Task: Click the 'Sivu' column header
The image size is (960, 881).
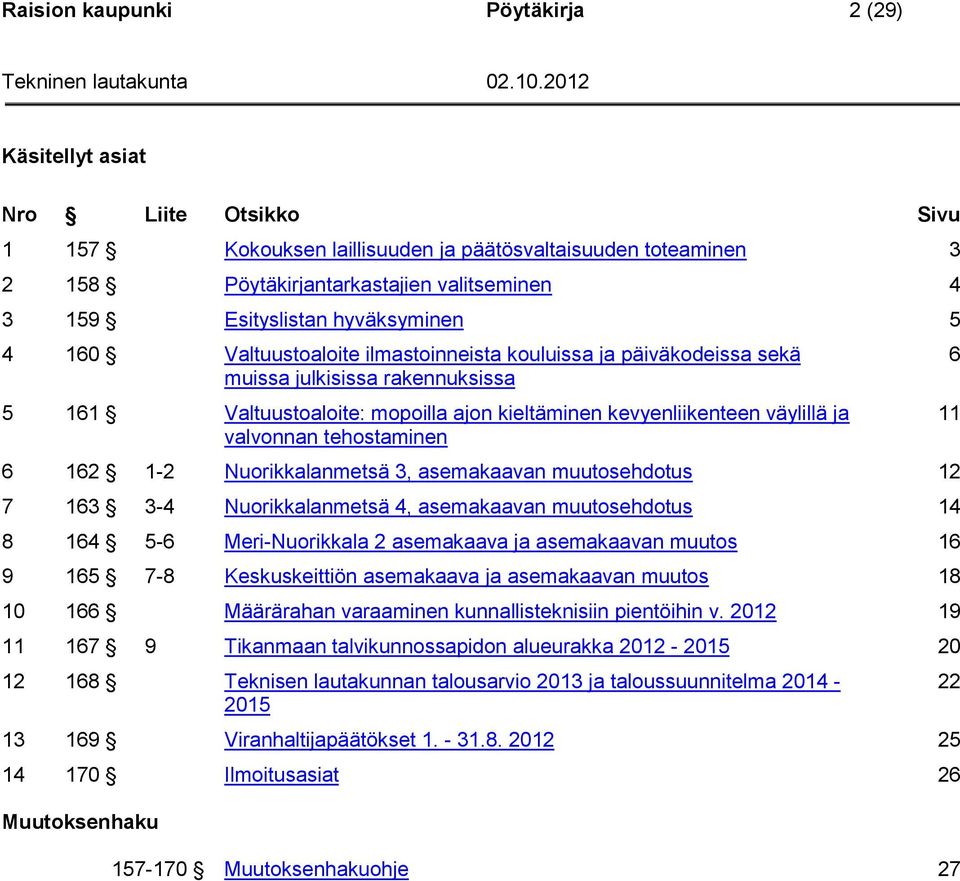Action: 938,214
